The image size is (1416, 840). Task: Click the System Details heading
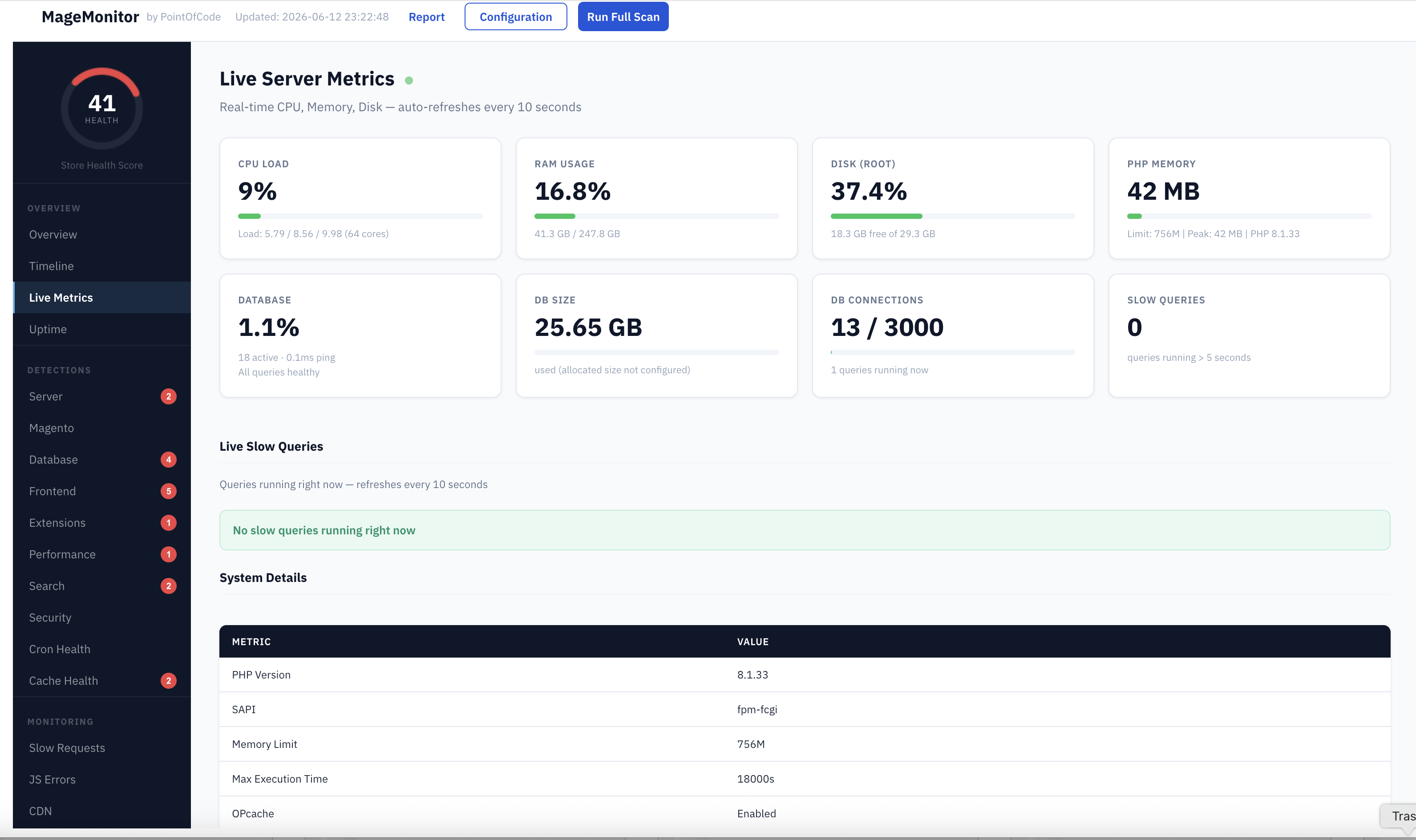click(263, 578)
